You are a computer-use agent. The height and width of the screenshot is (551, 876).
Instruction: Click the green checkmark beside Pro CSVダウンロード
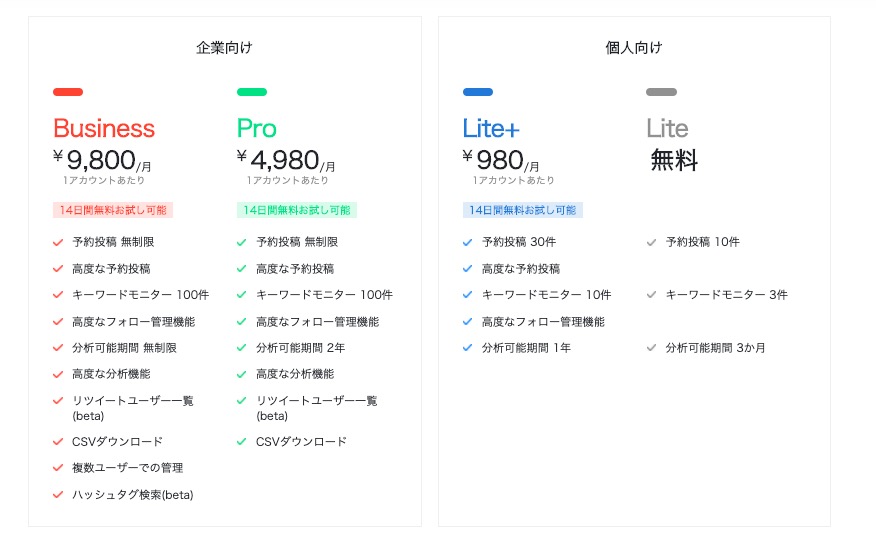click(241, 441)
